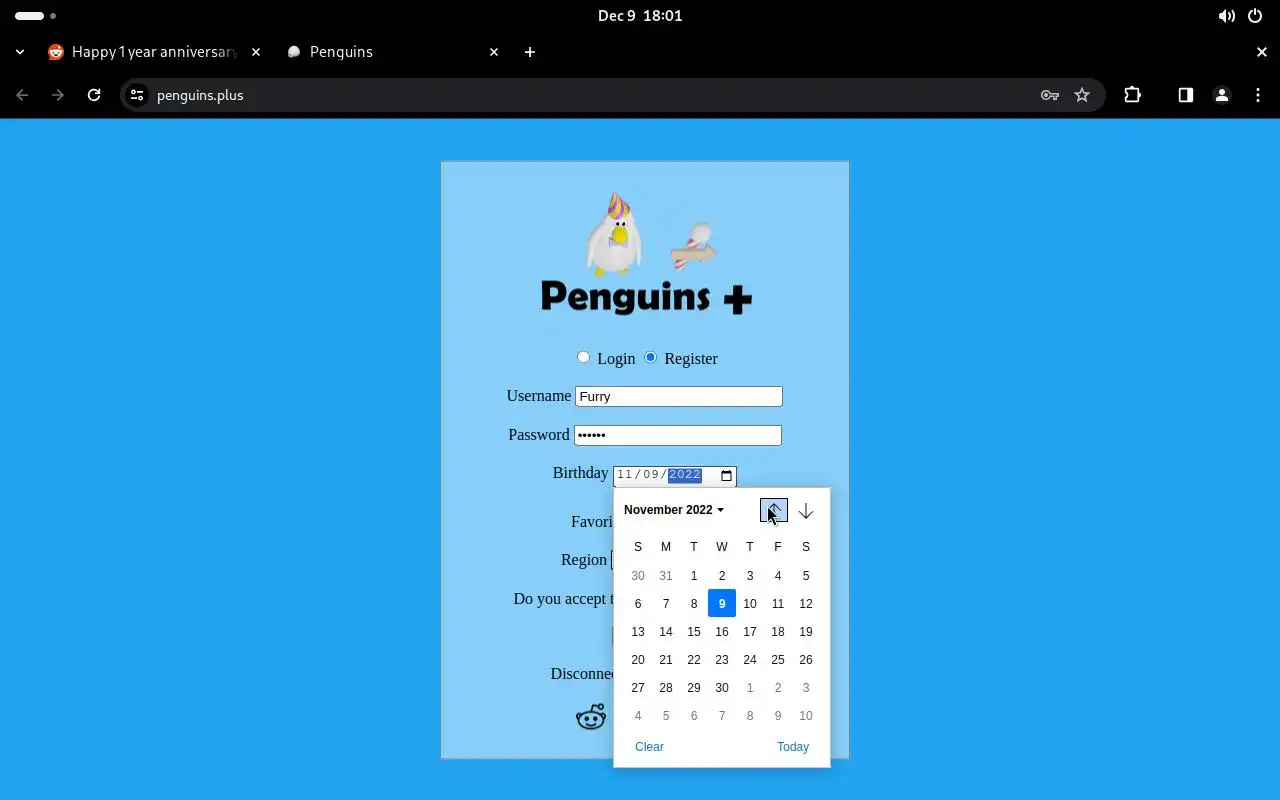
Task: Open system volume indicator in top bar
Action: coord(1226,16)
